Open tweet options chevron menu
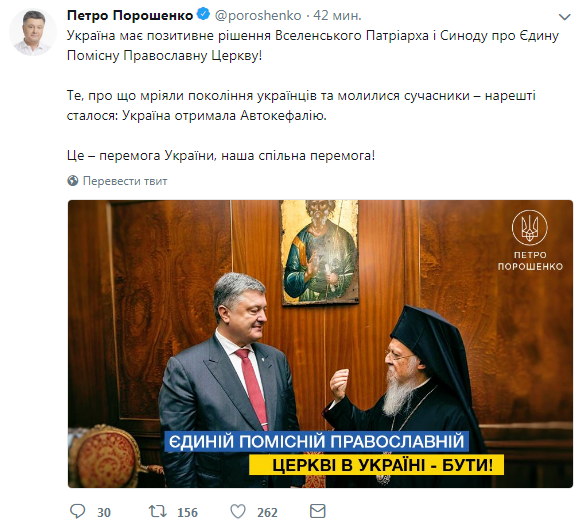Screen dimensions: 582x526 point(565,17)
